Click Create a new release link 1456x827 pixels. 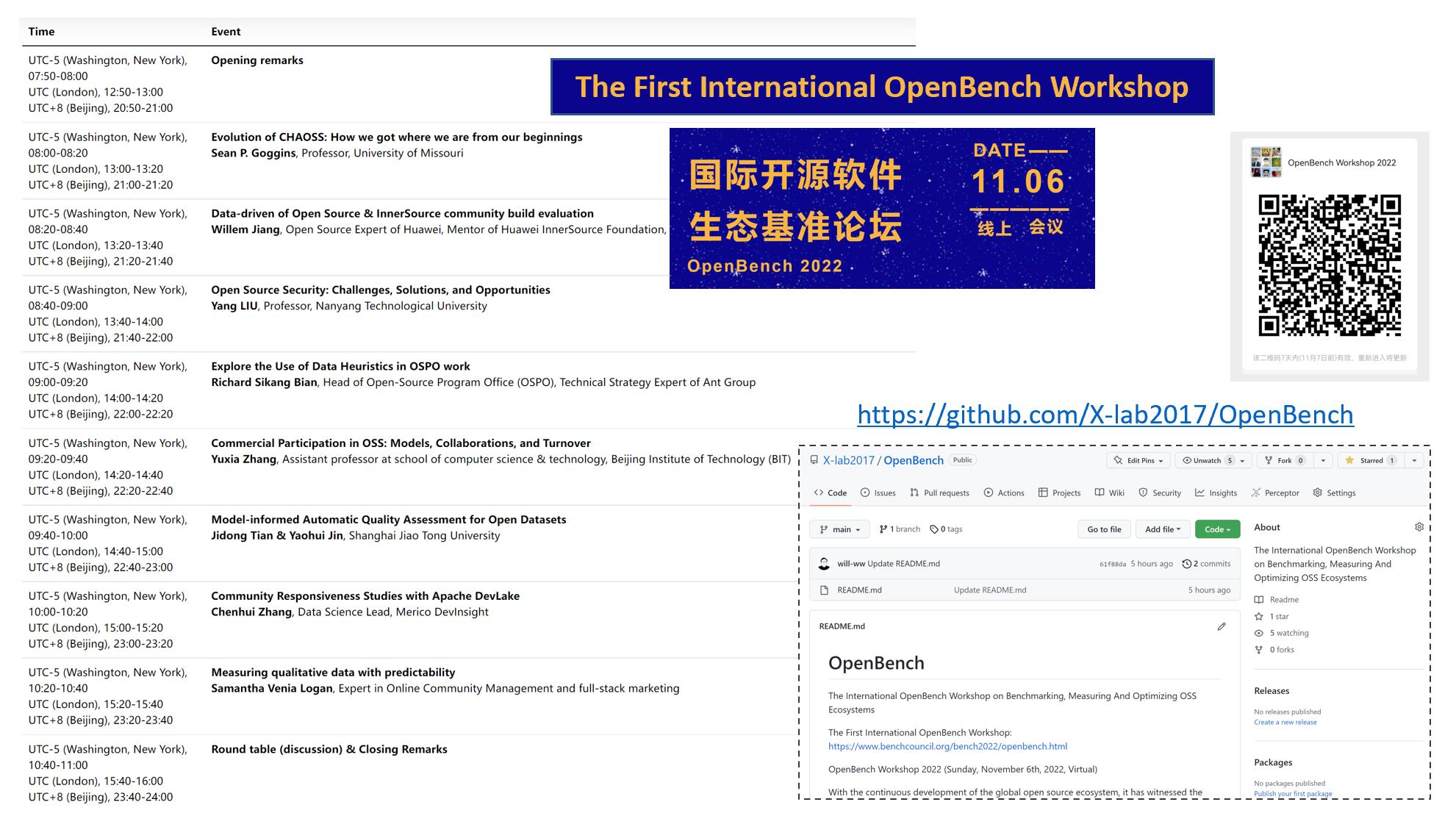1285,722
